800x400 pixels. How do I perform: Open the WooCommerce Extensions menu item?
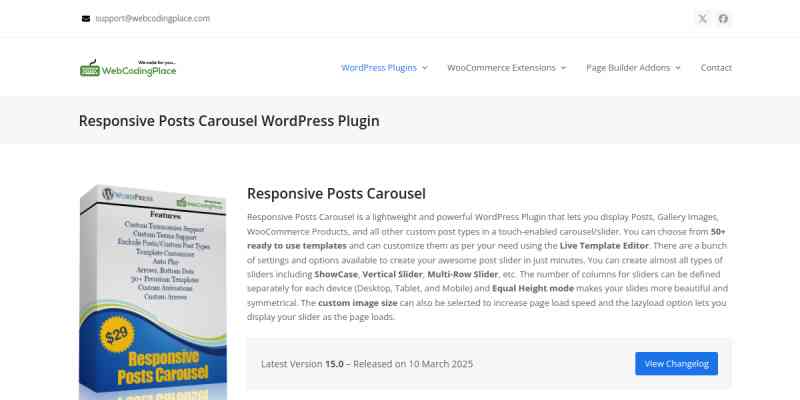coord(501,68)
